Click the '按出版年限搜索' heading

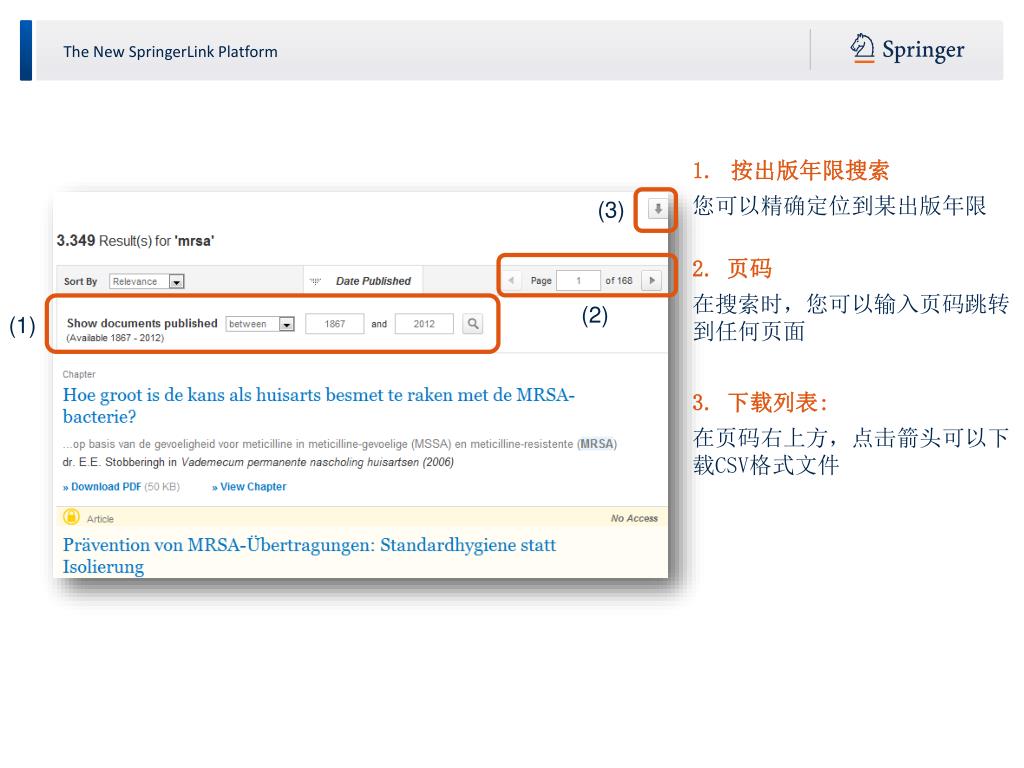pyautogui.click(x=810, y=170)
